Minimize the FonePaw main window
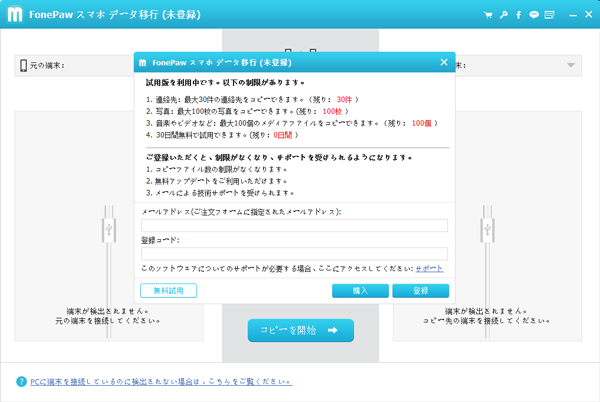This screenshot has width=600, height=402. coord(573,15)
